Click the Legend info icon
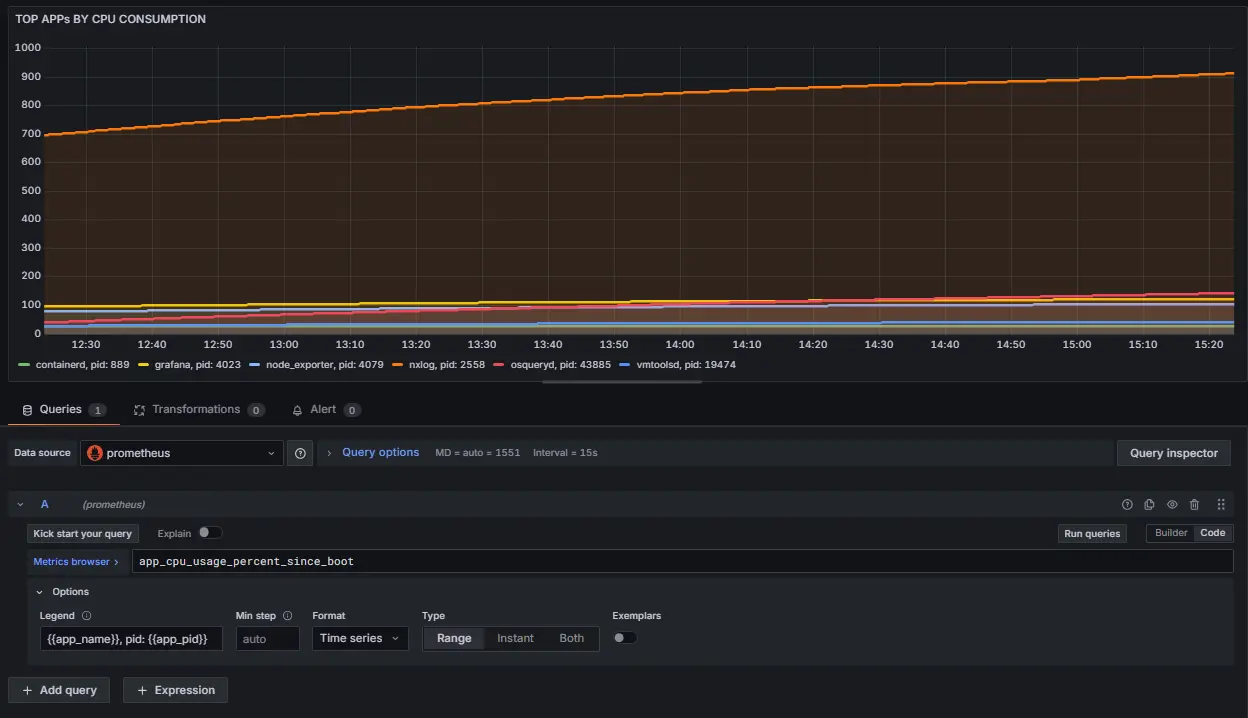The image size is (1248, 718). [x=86, y=616]
